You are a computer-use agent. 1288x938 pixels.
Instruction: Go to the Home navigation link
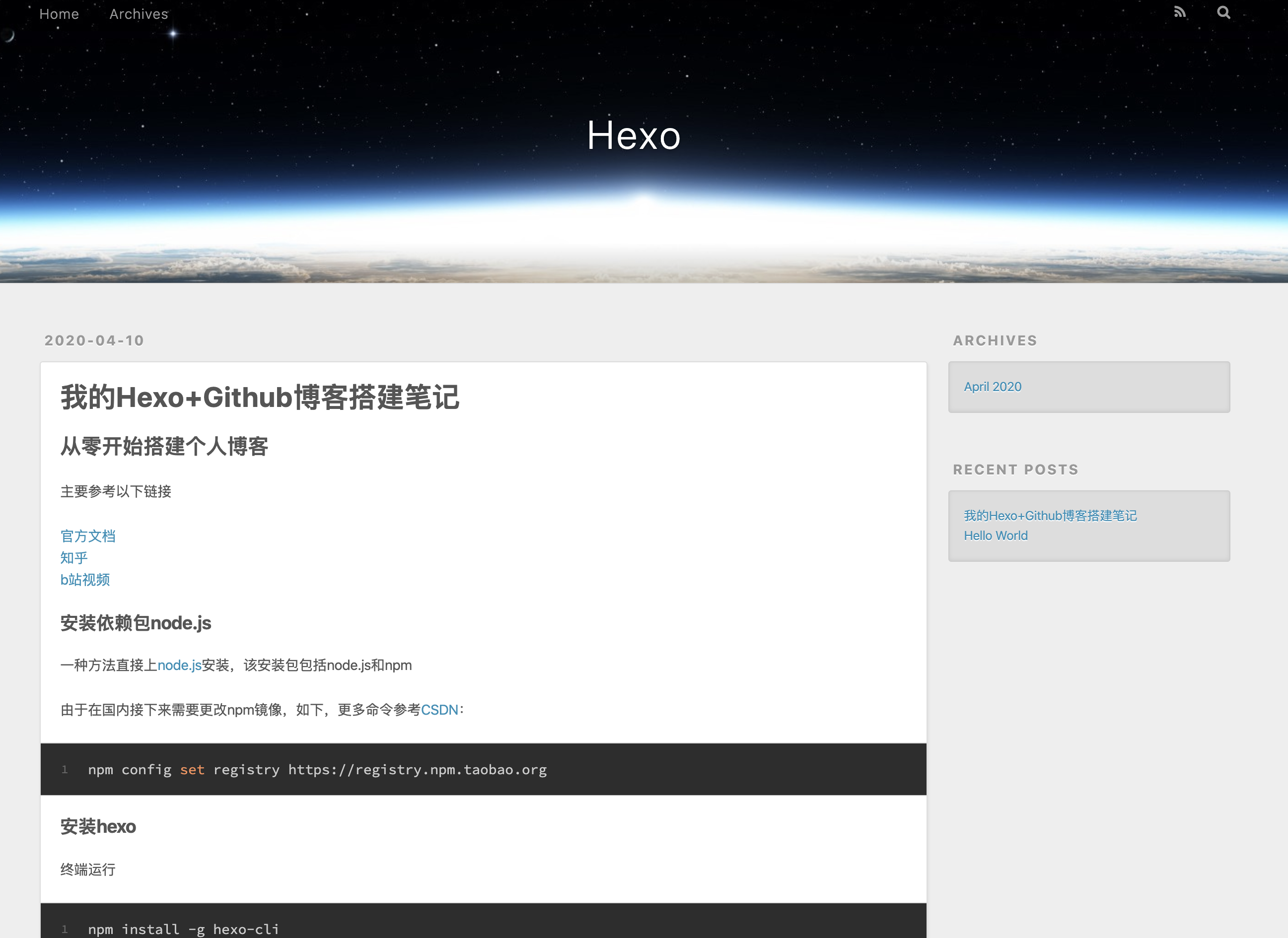59,13
